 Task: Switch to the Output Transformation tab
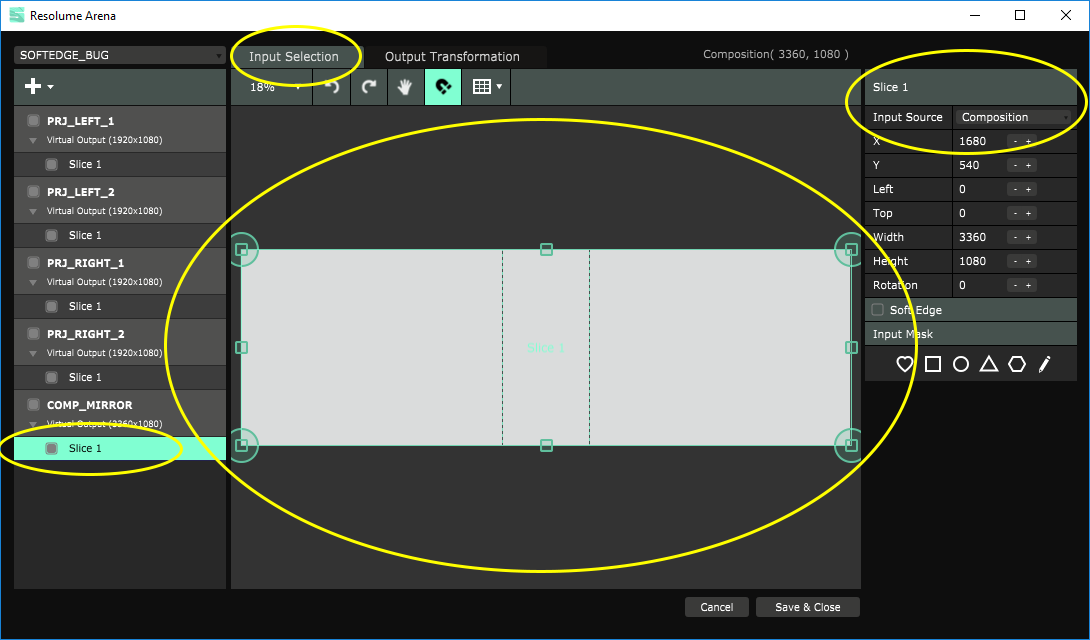(452, 57)
